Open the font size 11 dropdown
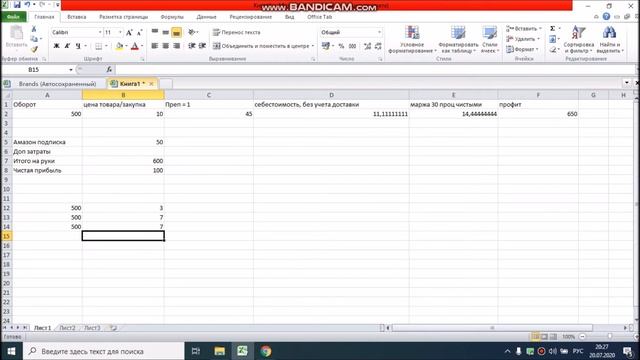This screenshot has height=360, width=640. tap(120, 32)
